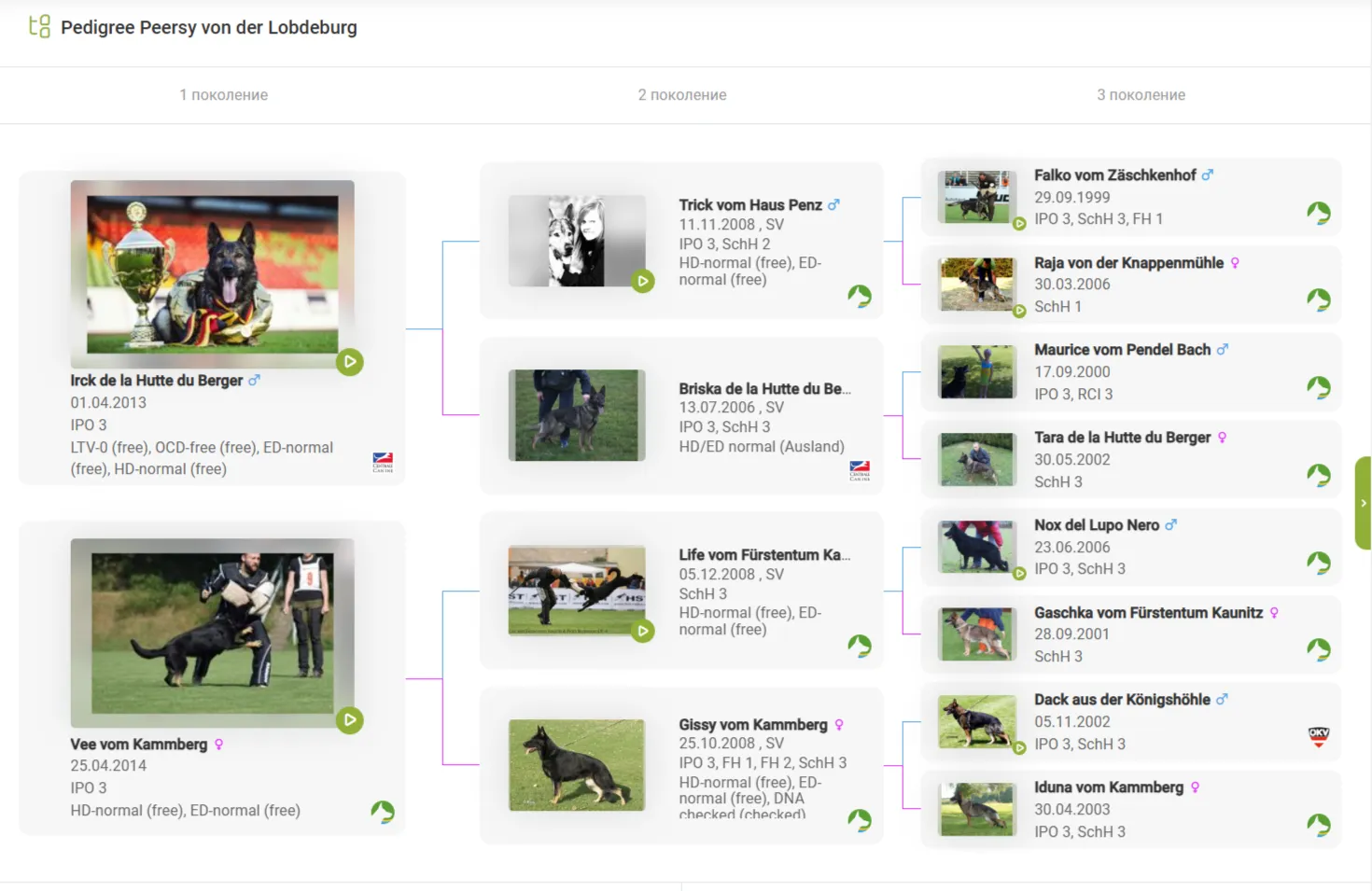The width and height of the screenshot is (1372, 891).
Task: Click the Maurice vom Pendel Bach thumbnail
Action: [977, 372]
